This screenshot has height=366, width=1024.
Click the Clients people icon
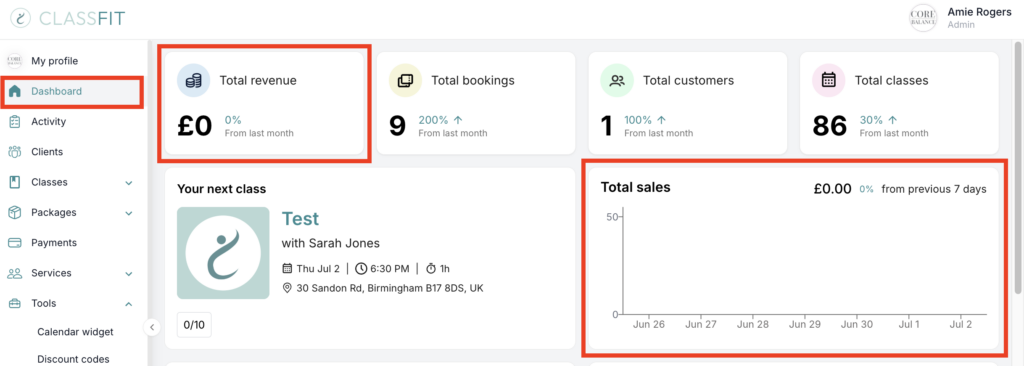15,152
